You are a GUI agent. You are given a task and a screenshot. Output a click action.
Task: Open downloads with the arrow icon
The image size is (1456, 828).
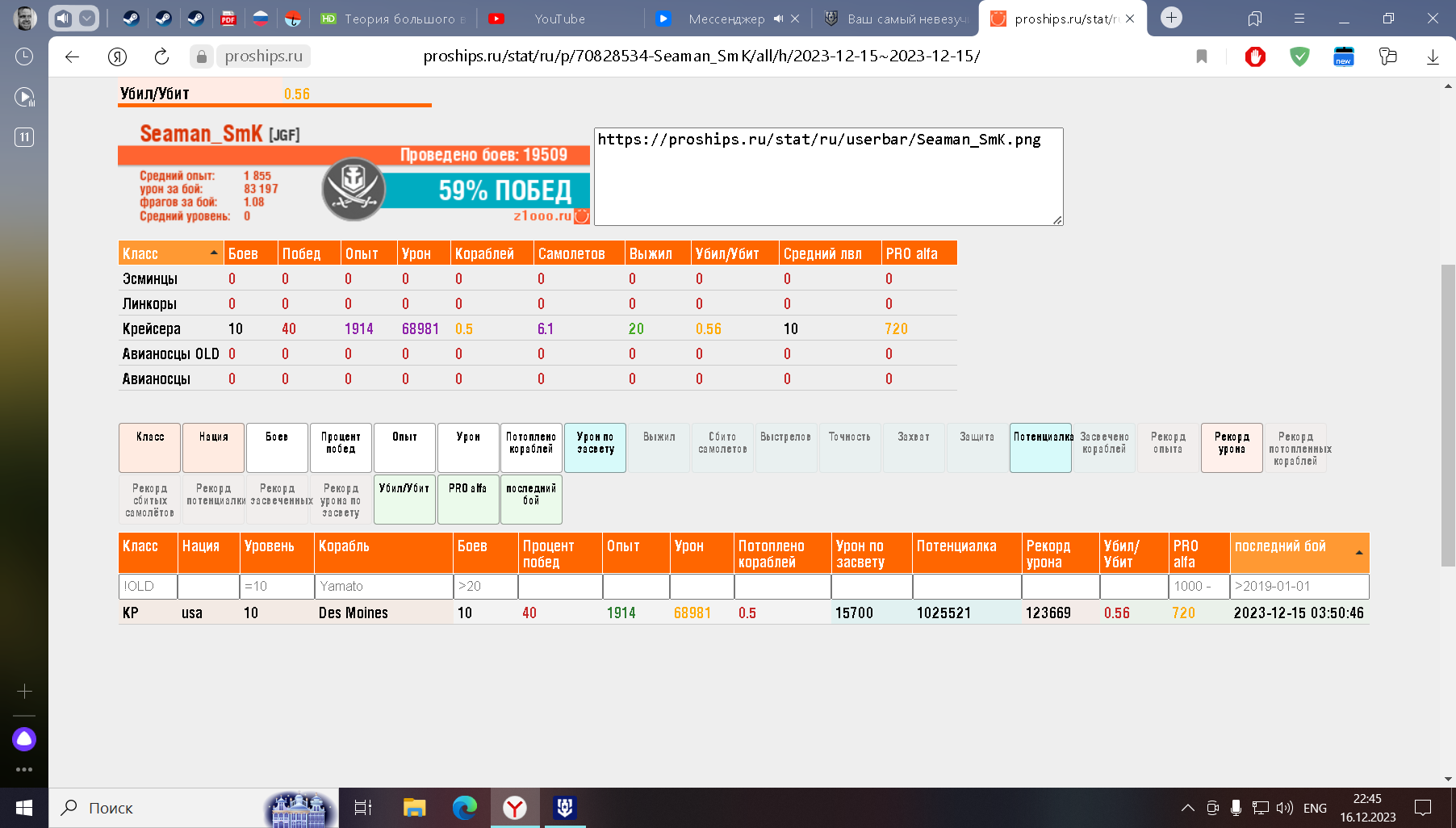(1433, 56)
